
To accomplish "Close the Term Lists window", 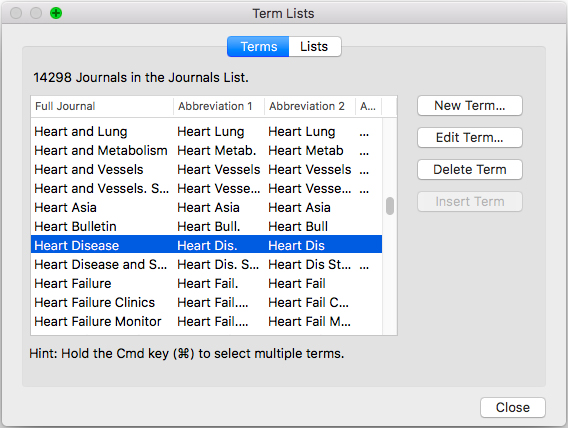I will (513, 407).
